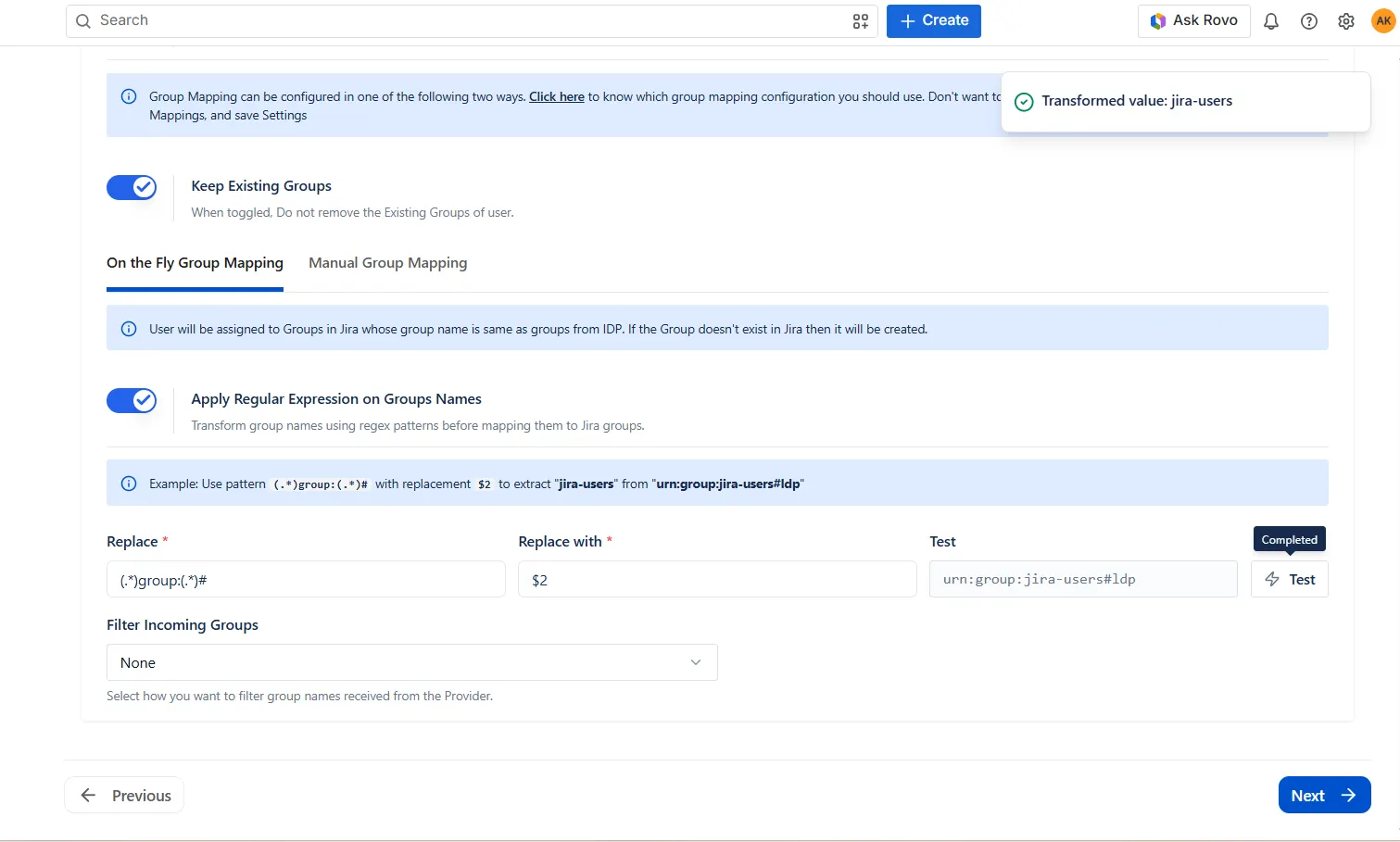This screenshot has width=1400, height=842.
Task: Switch to Manual Group Mapping tab
Action: pyautogui.click(x=387, y=263)
